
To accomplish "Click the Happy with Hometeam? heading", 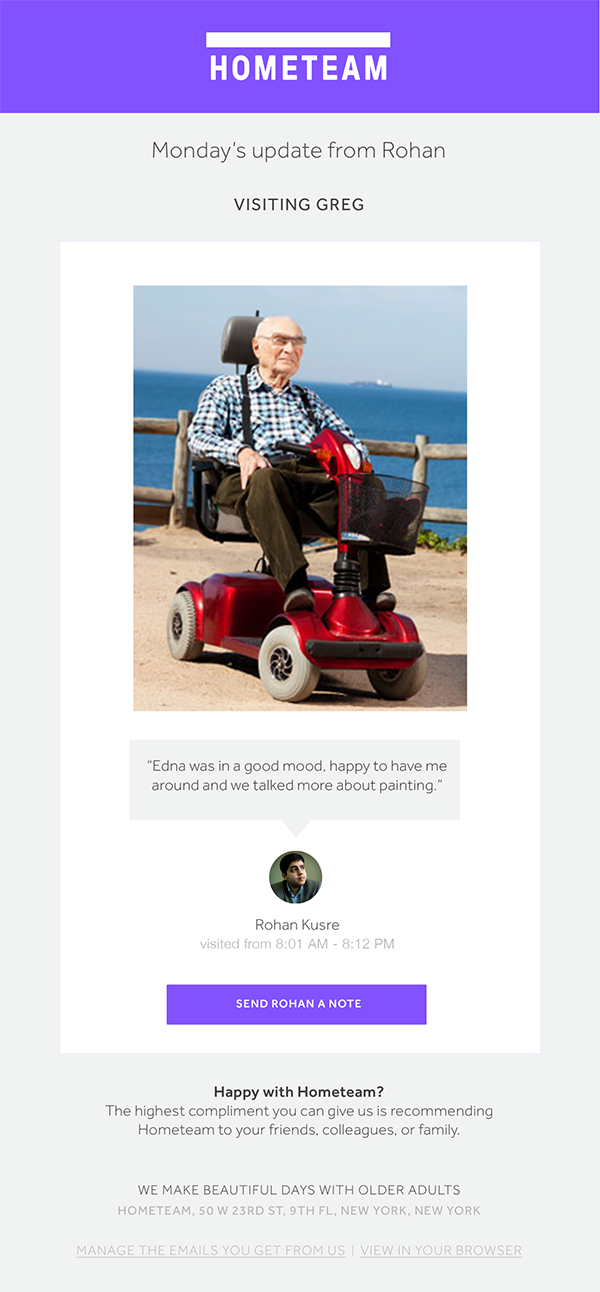I will [x=299, y=1092].
